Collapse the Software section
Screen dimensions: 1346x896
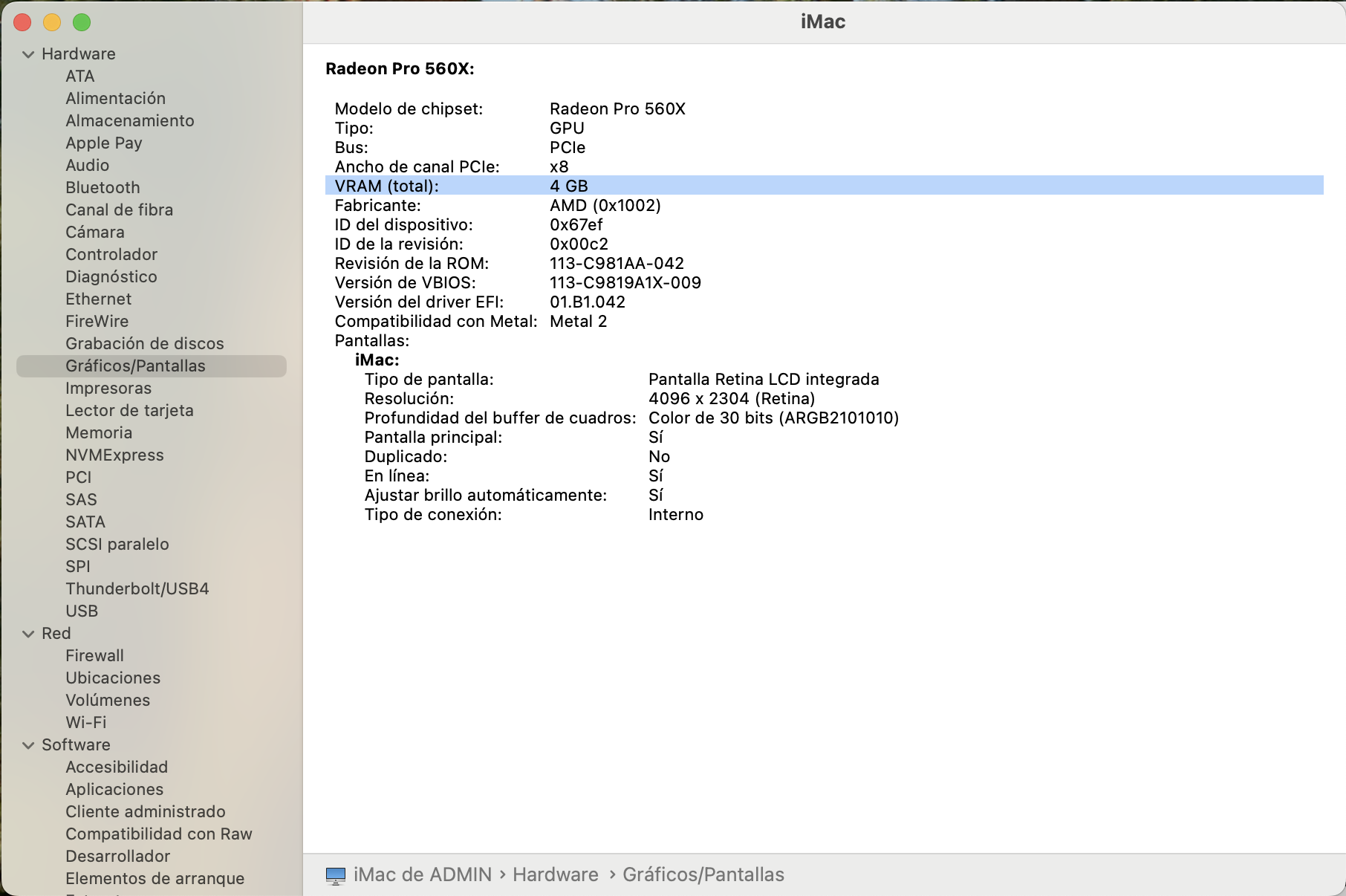coord(28,745)
